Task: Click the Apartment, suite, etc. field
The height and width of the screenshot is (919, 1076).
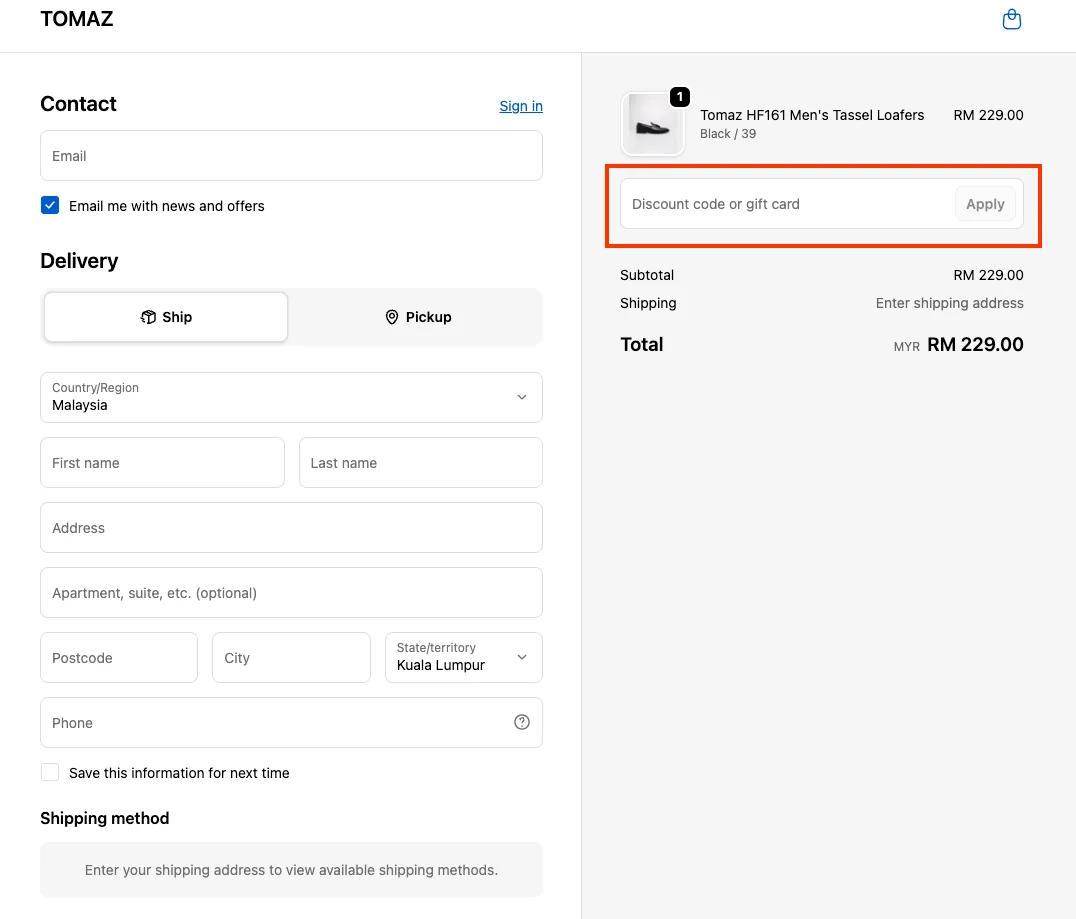Action: (x=291, y=592)
